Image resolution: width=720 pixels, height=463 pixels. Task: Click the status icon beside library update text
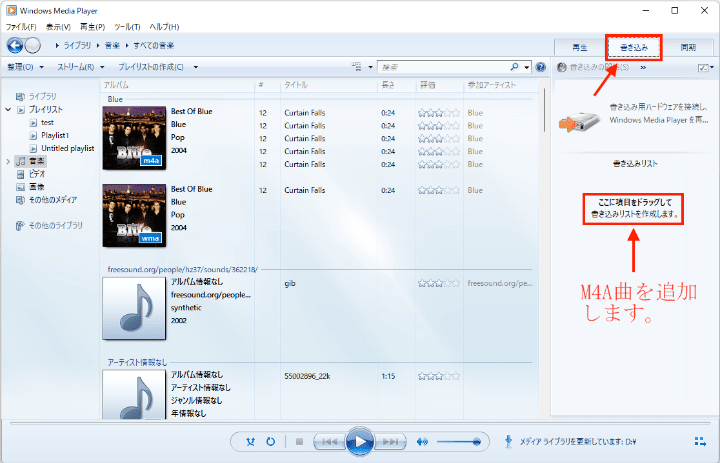(x=508, y=441)
